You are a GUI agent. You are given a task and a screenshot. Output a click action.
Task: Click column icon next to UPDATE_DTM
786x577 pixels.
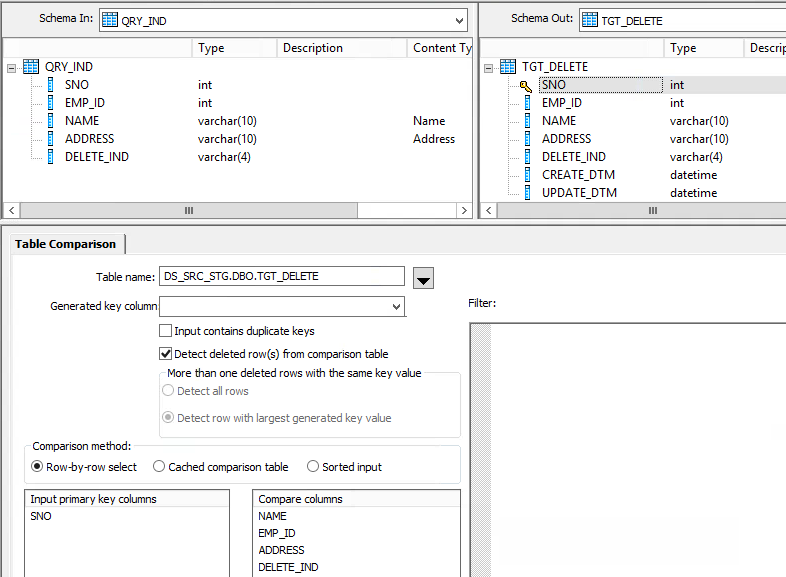[527, 193]
